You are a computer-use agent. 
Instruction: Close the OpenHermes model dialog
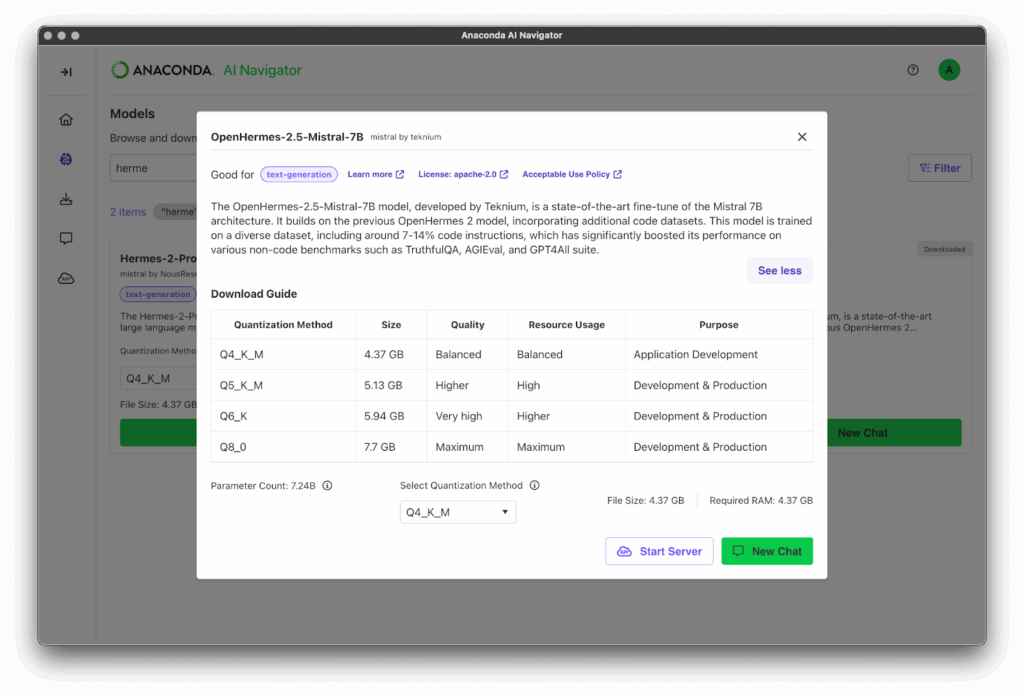click(x=802, y=136)
